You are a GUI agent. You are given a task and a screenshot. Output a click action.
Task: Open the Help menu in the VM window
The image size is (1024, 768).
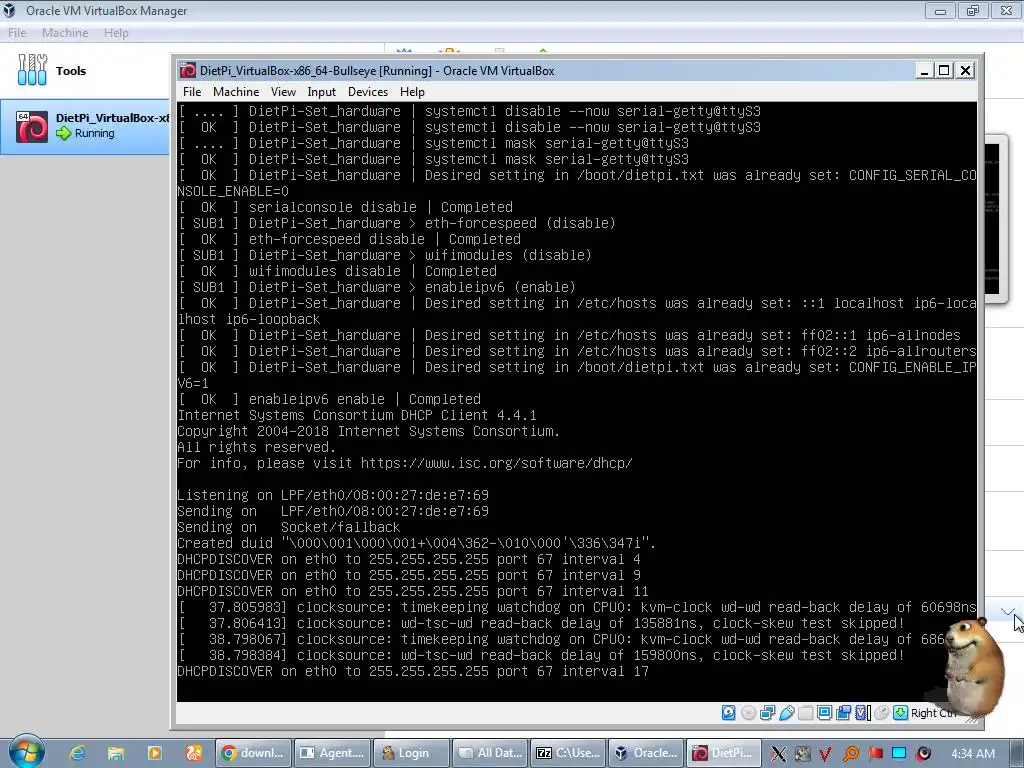click(412, 92)
